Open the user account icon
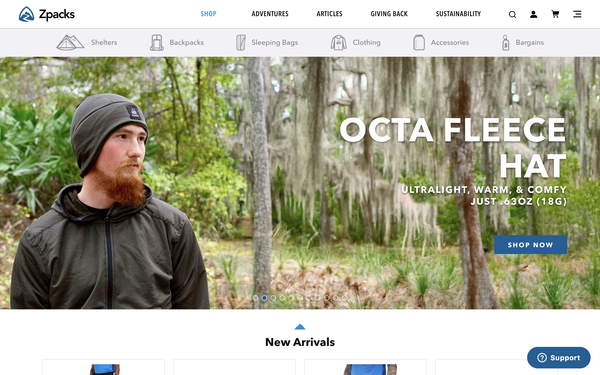Image resolution: width=600 pixels, height=375 pixels. click(x=533, y=15)
